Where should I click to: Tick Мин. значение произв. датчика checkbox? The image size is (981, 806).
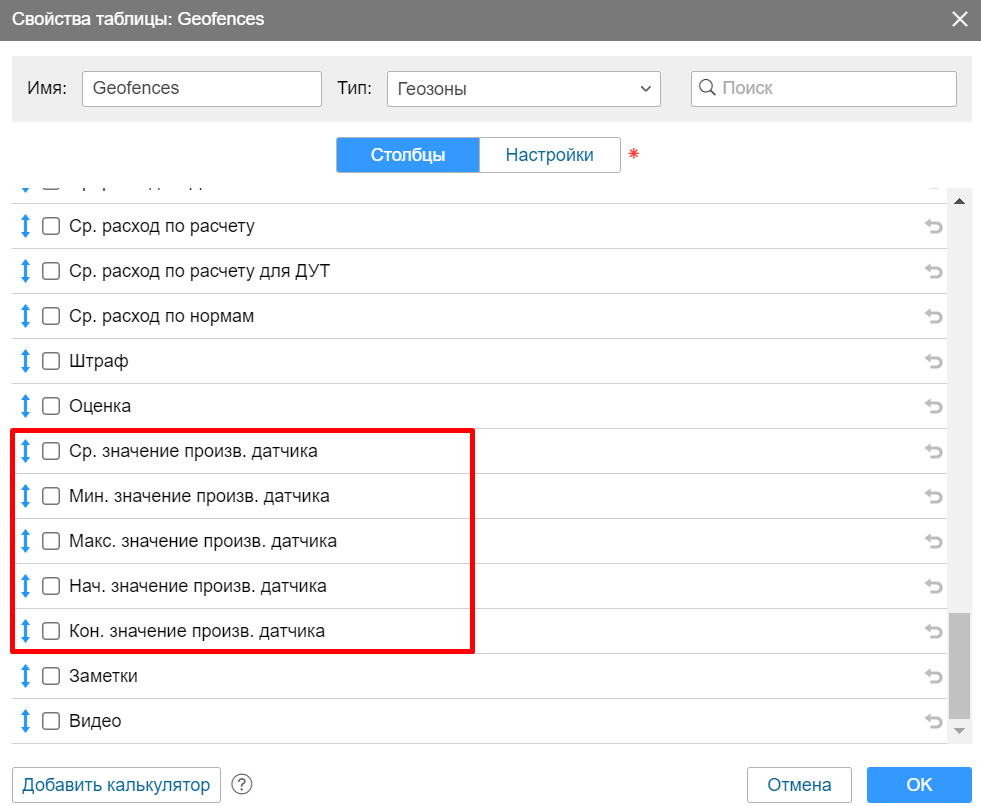[51, 497]
